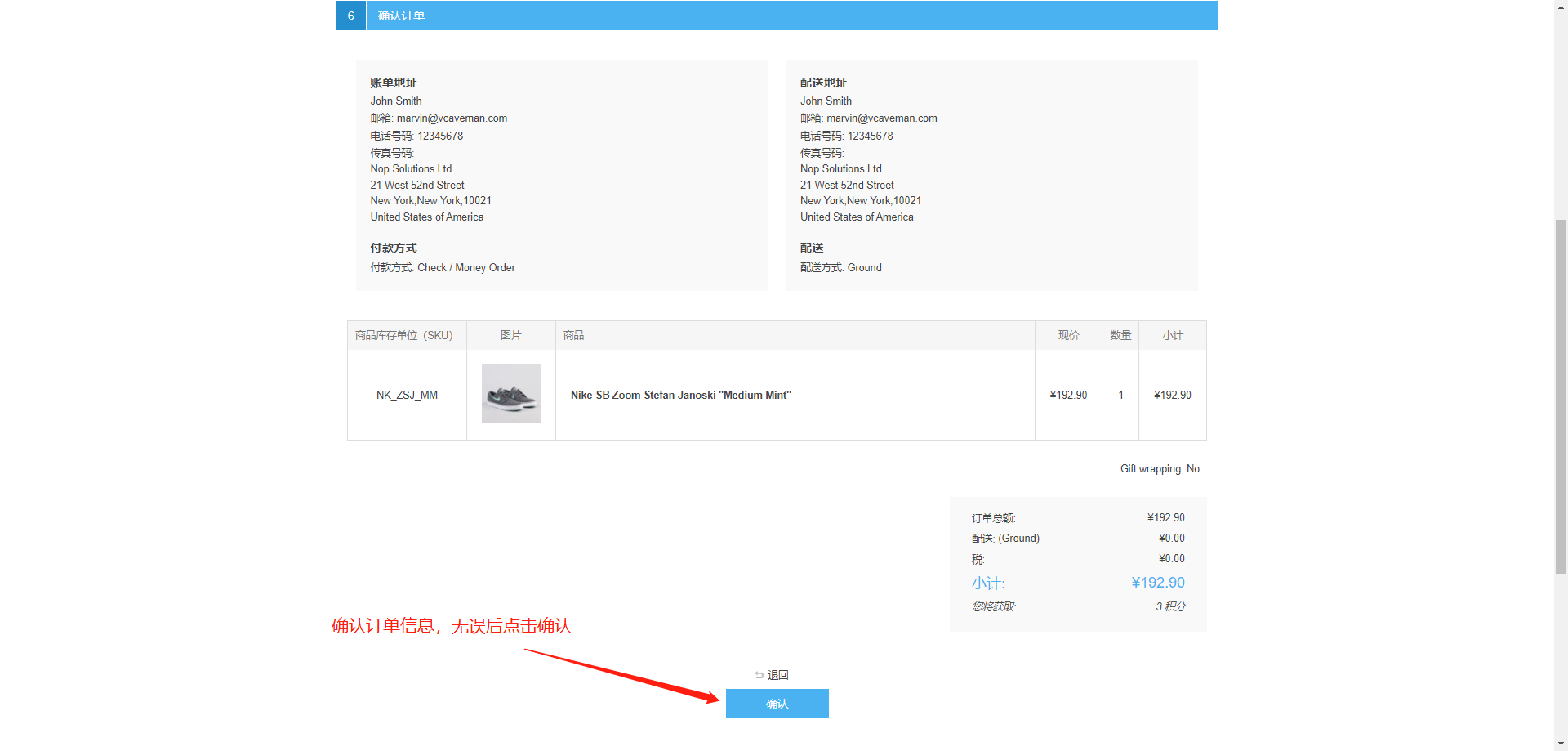
Task: Click the blue 确认 button
Action: click(777, 704)
